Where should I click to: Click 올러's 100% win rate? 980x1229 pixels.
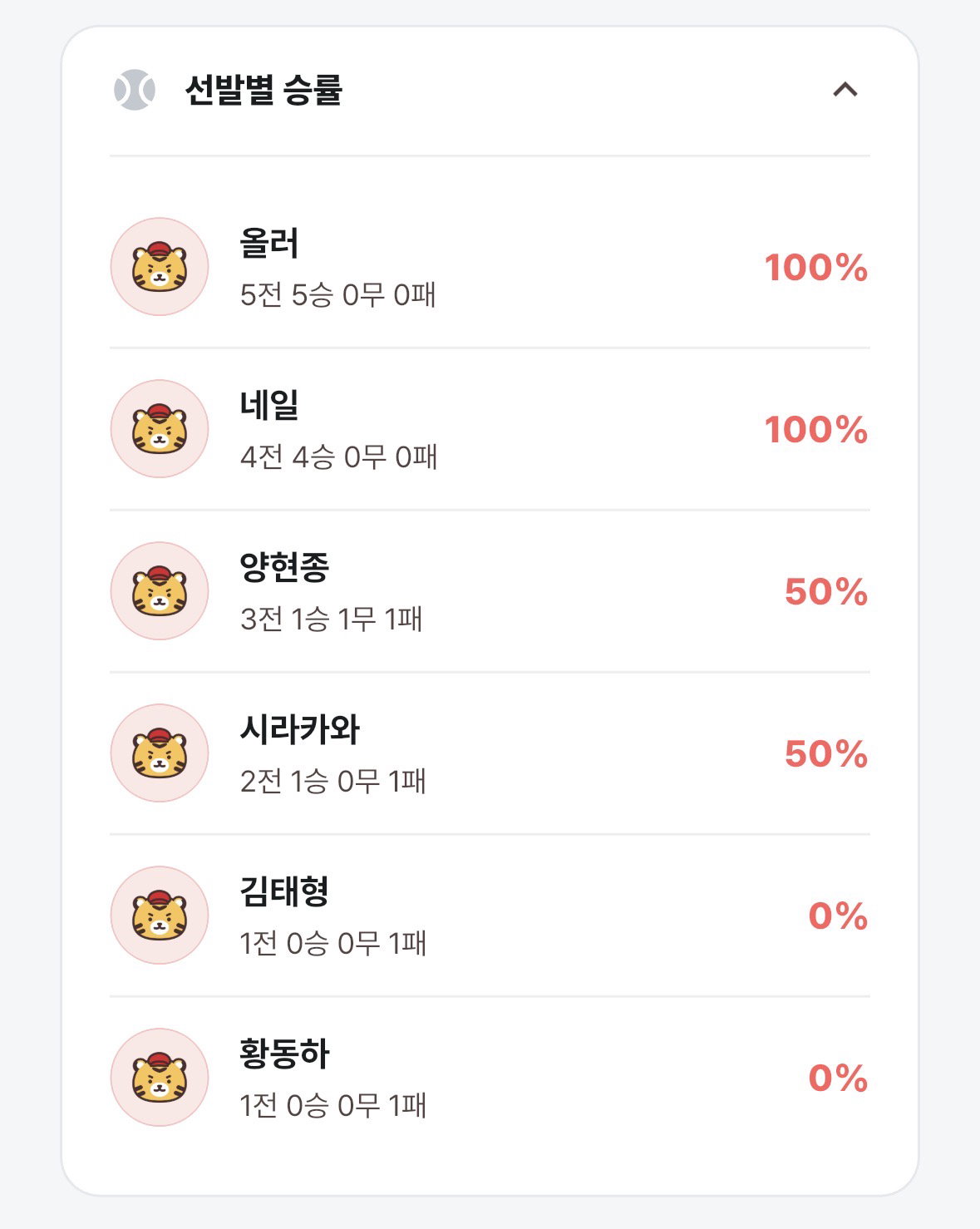[816, 268]
